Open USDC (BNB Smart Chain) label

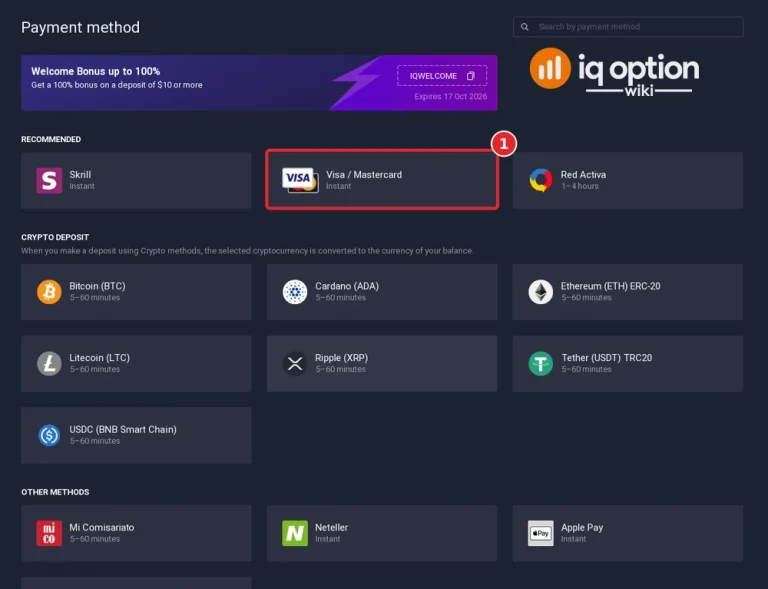coord(123,429)
